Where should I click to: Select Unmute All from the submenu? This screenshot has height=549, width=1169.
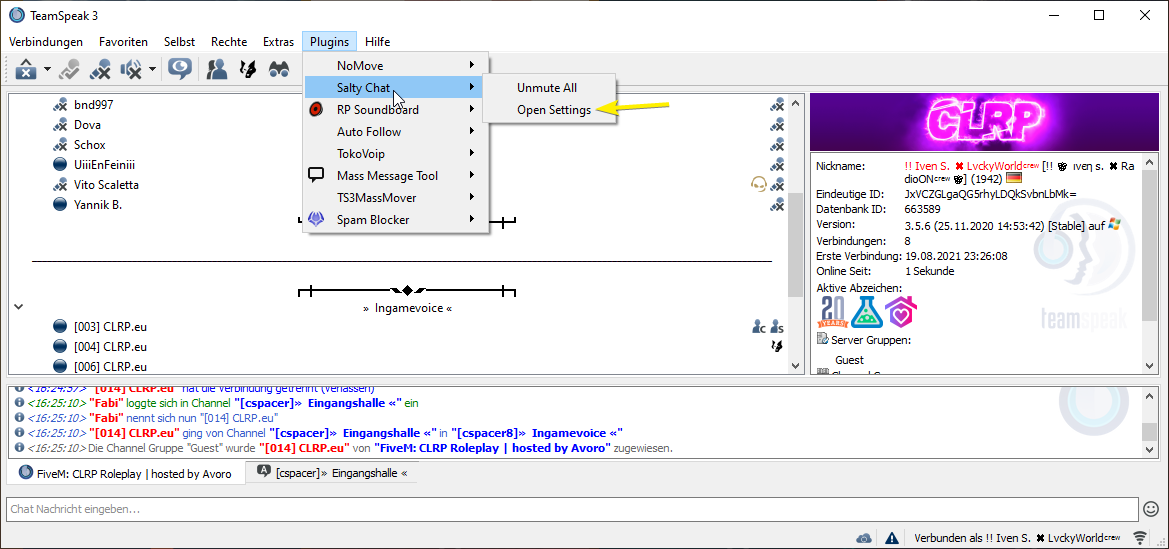[x=546, y=88]
